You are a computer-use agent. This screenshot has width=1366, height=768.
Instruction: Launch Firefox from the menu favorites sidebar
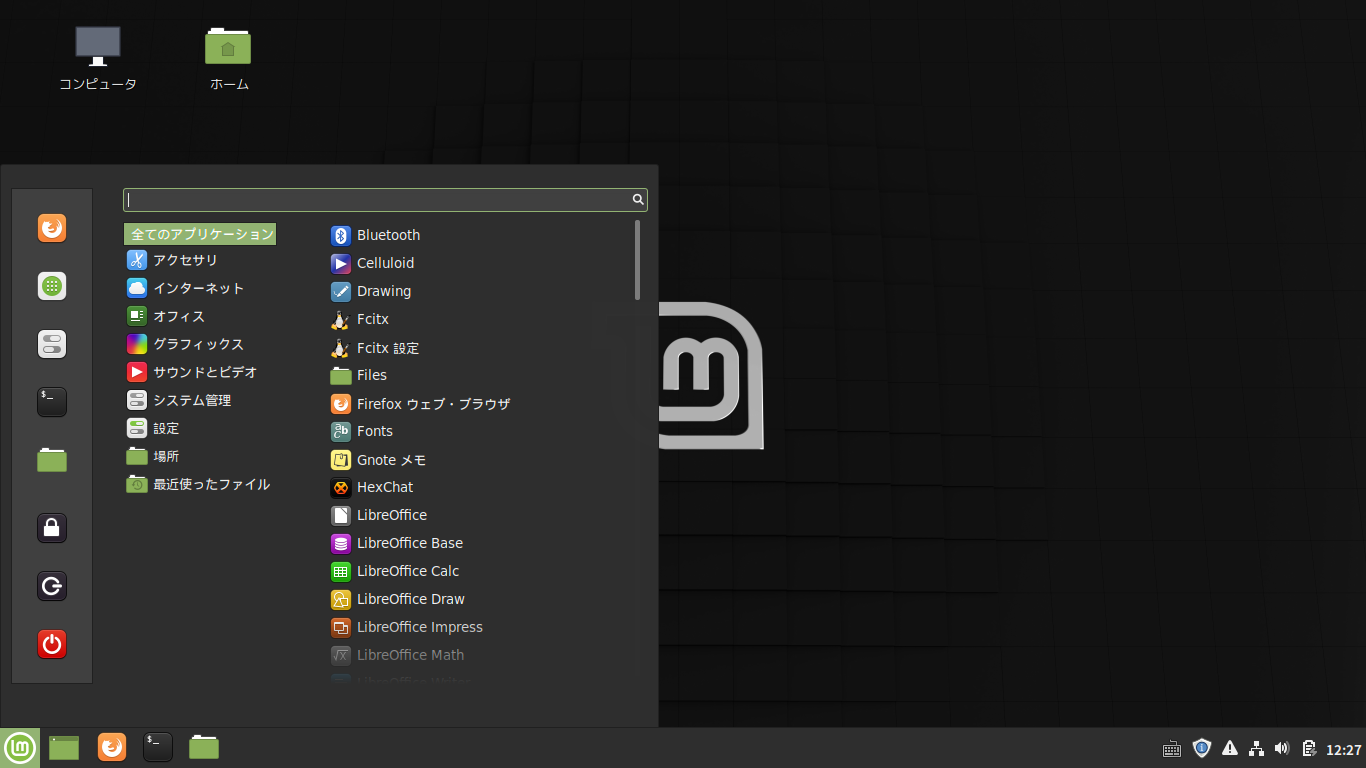click(x=52, y=228)
